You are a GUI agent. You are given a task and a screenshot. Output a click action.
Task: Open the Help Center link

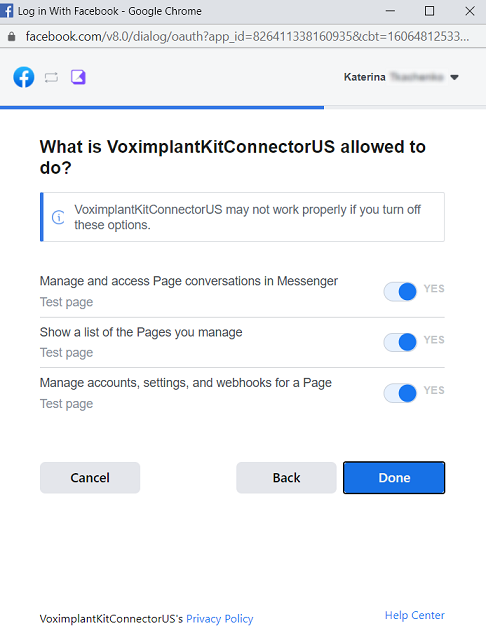click(415, 615)
